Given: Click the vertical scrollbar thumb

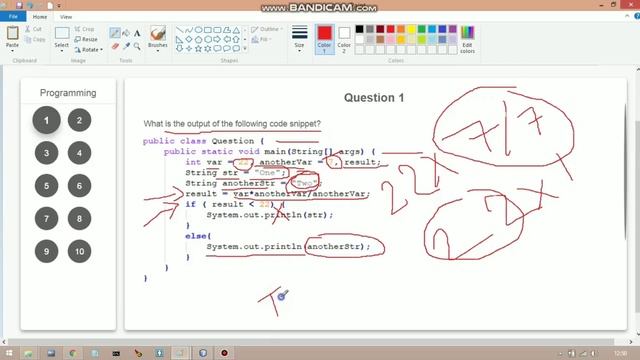Looking at the screenshot, I should (x=637, y=216).
